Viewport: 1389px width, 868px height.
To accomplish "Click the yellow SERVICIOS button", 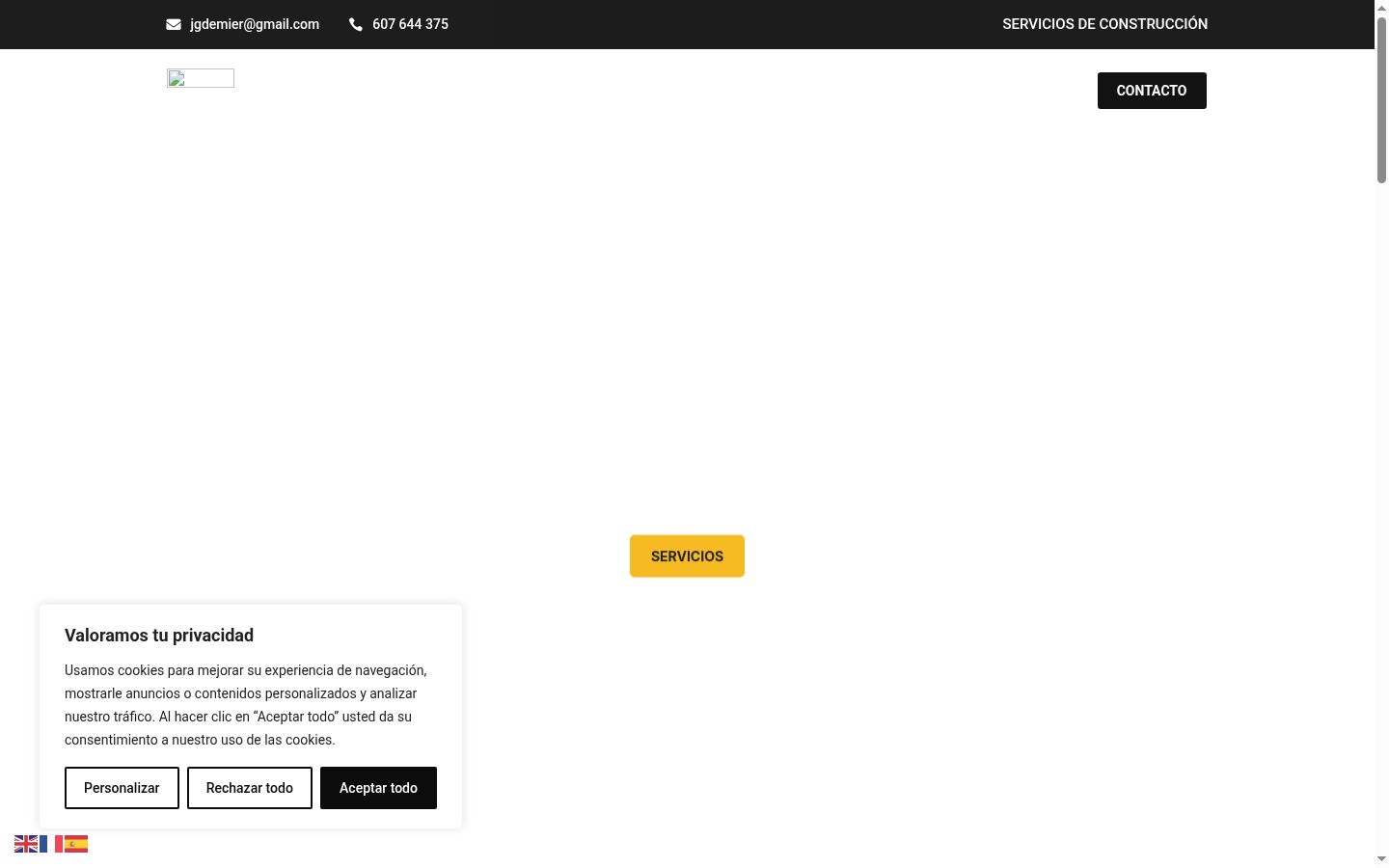I will pos(687,556).
